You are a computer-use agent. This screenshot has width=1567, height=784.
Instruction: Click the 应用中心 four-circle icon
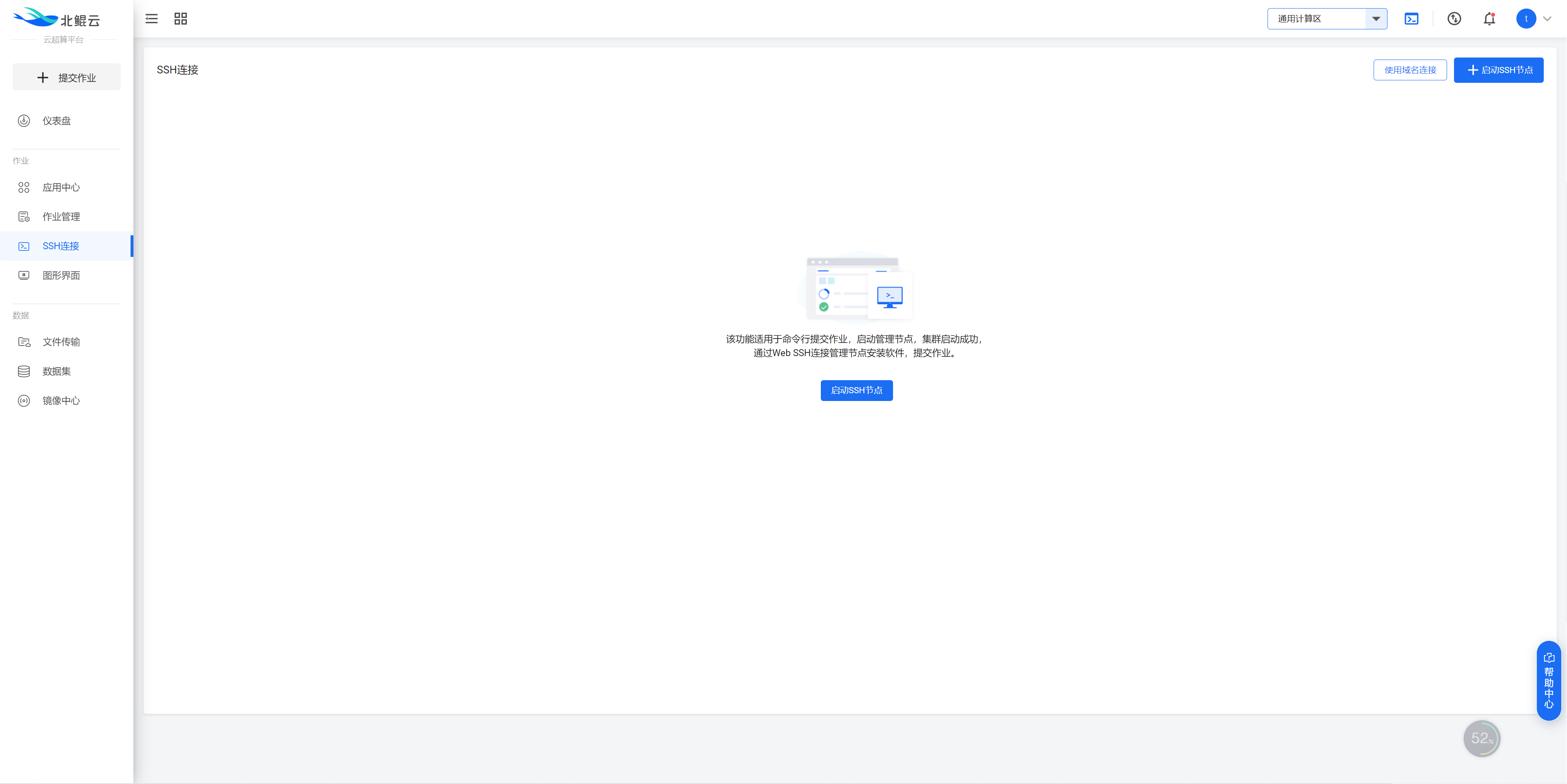click(x=24, y=187)
